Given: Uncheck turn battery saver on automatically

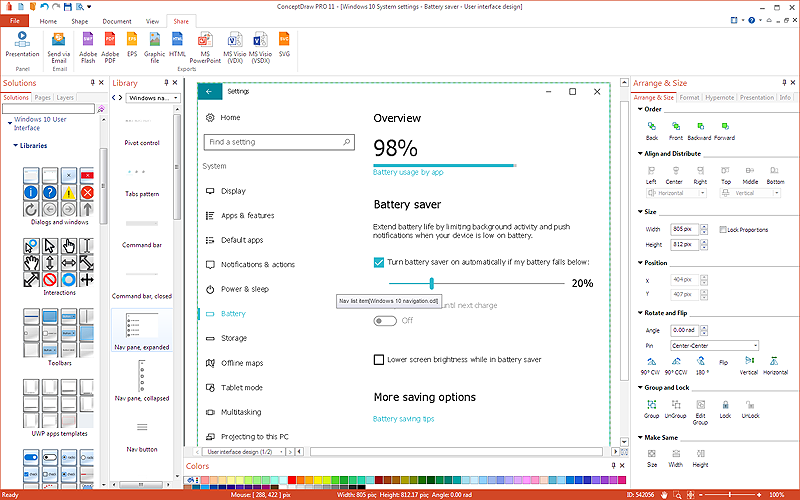Looking at the screenshot, I should (379, 262).
